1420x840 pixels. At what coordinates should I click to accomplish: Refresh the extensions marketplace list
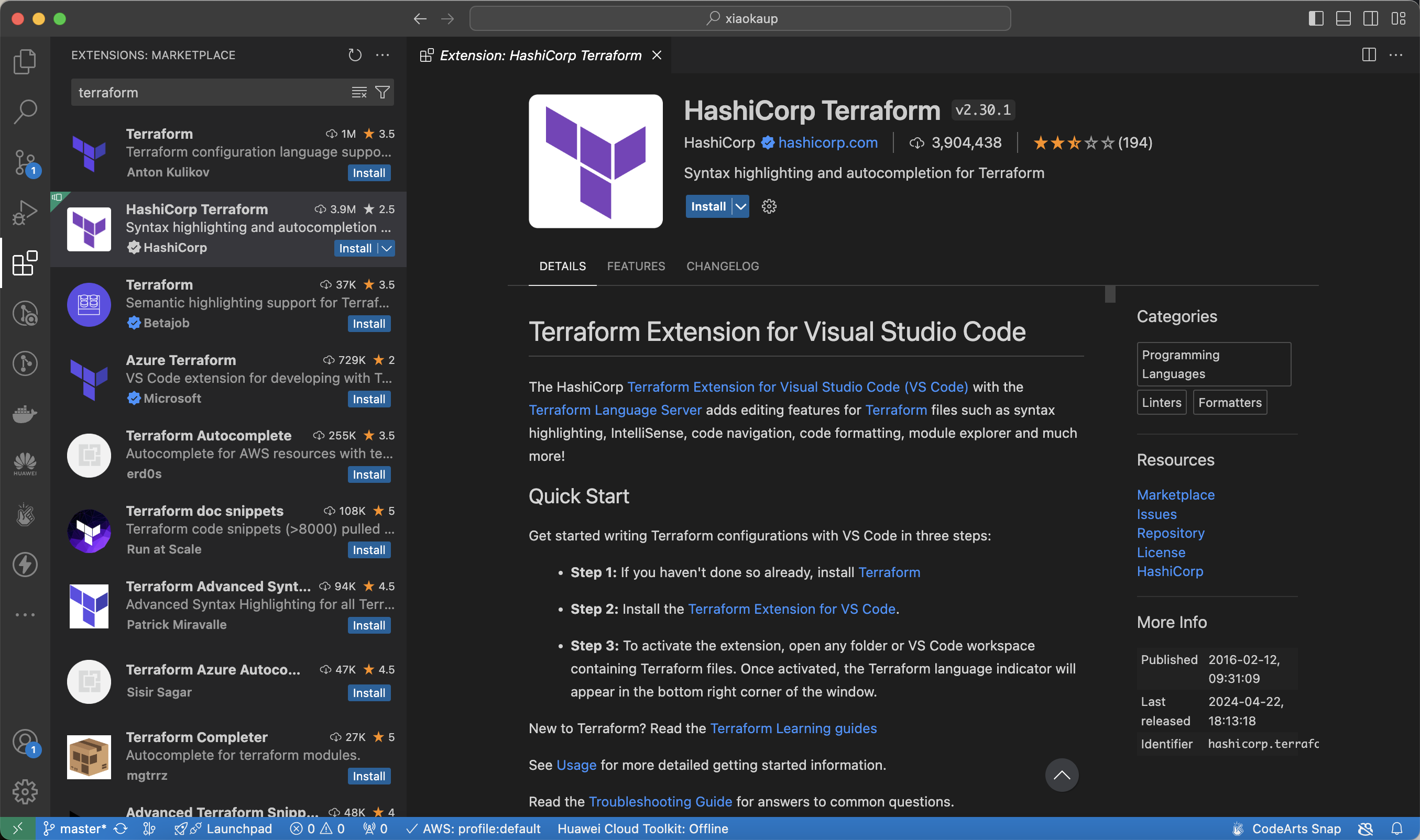point(355,55)
